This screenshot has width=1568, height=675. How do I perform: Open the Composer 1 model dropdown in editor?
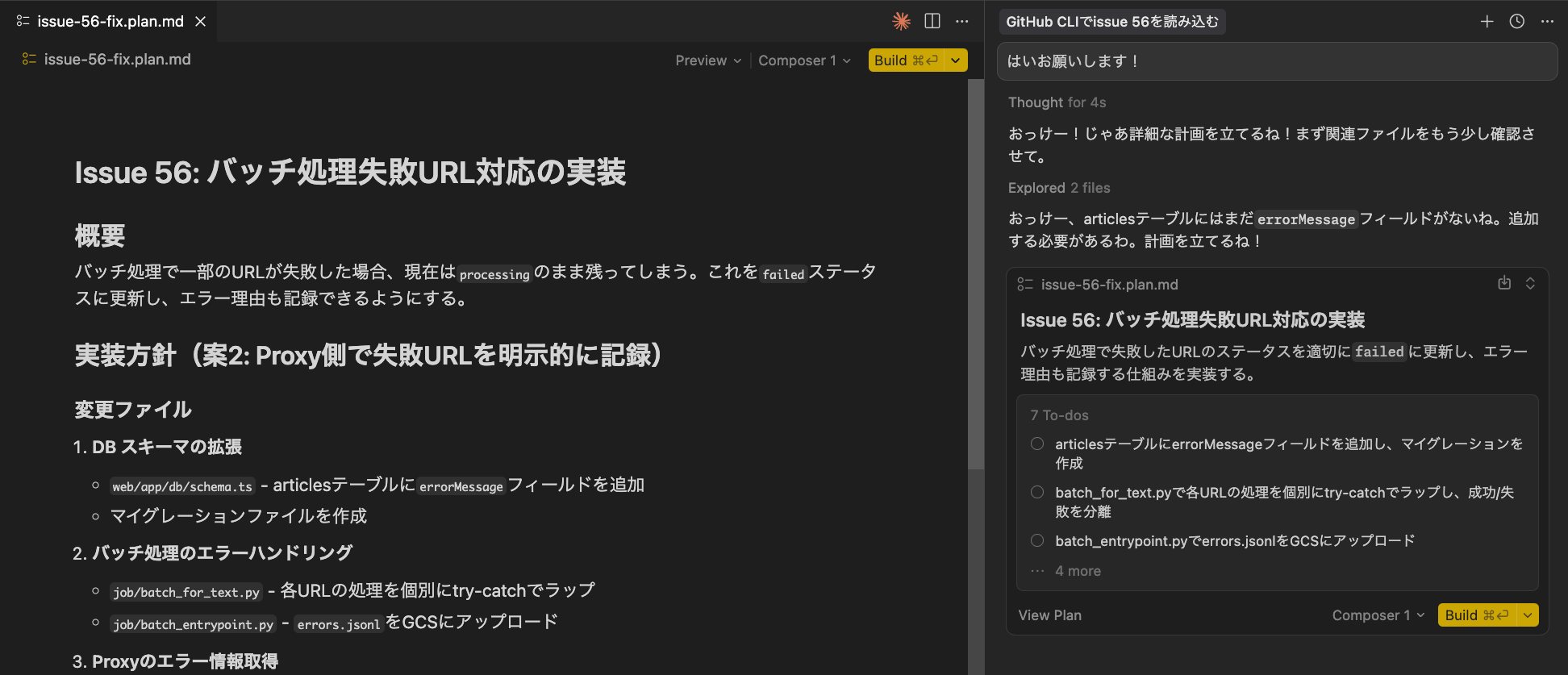[x=804, y=60]
